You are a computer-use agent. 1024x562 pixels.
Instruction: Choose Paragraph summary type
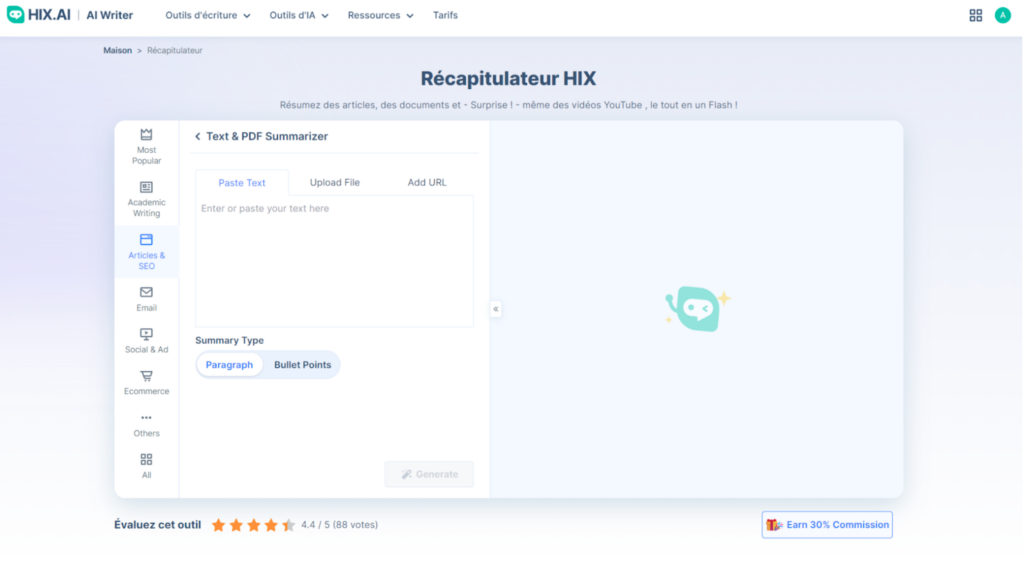[x=229, y=365]
